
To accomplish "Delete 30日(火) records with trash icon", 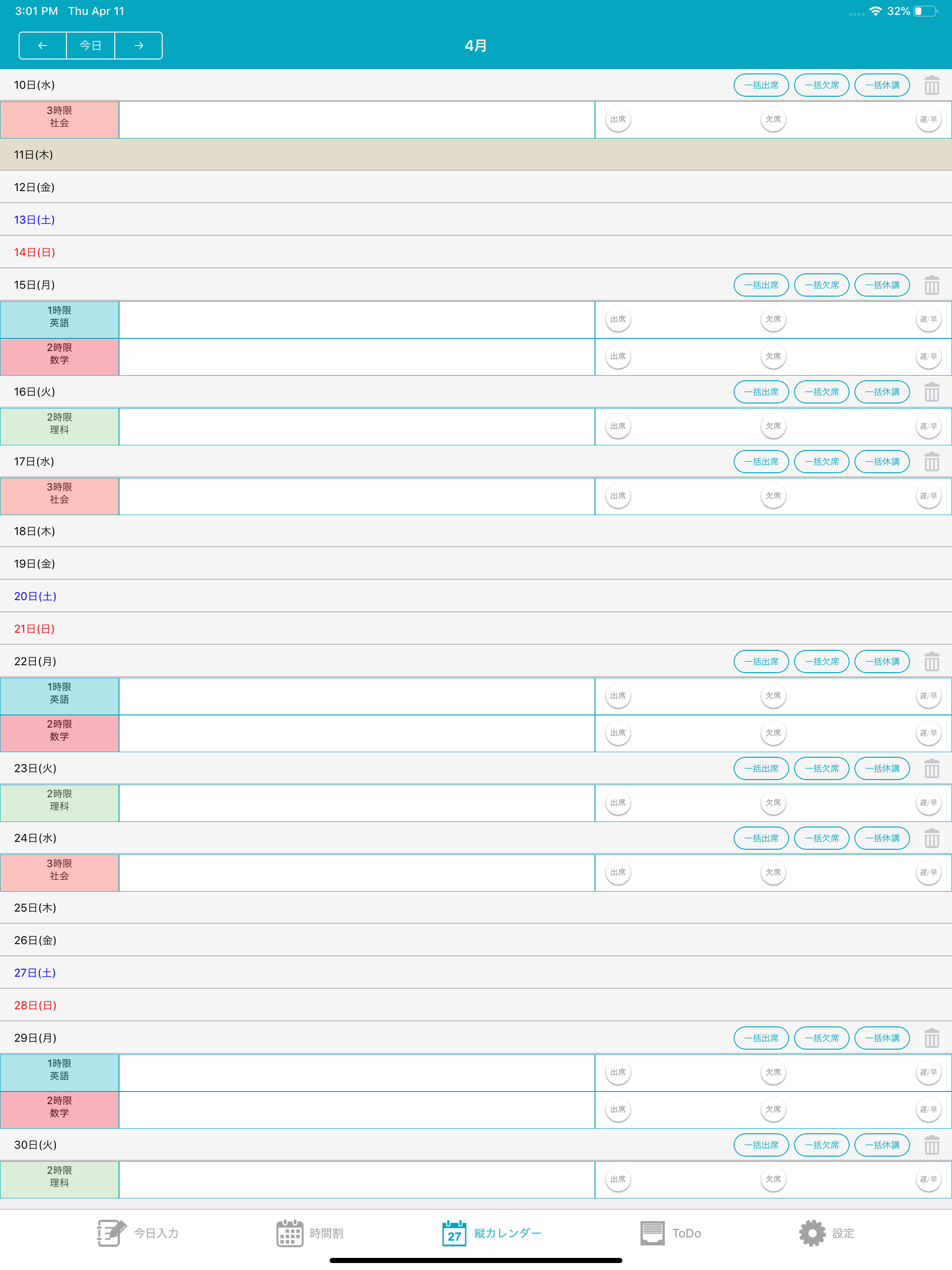I will [x=932, y=1145].
